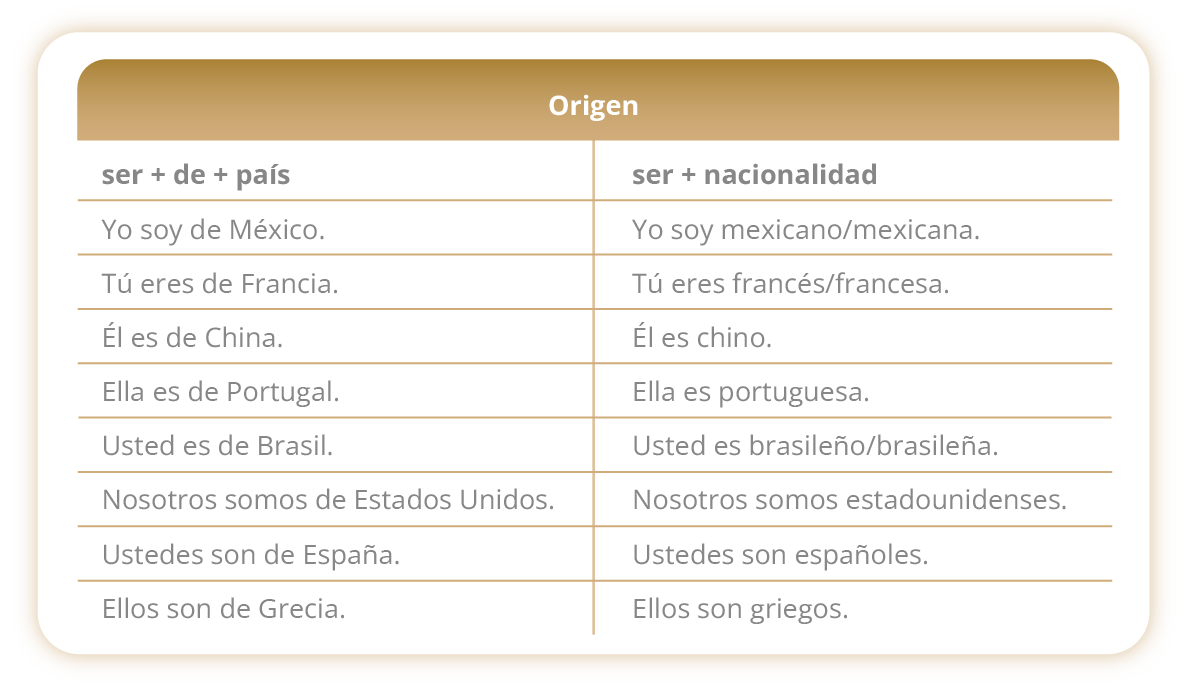
Task: Click the cell 'Yo soy mexicano/mexicana.'
Action: pos(806,229)
